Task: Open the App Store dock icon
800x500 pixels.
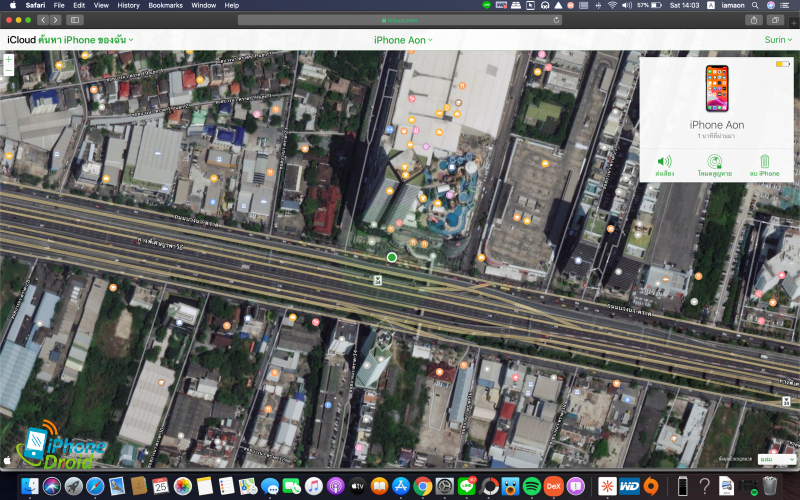Action: pyautogui.click(x=401, y=486)
